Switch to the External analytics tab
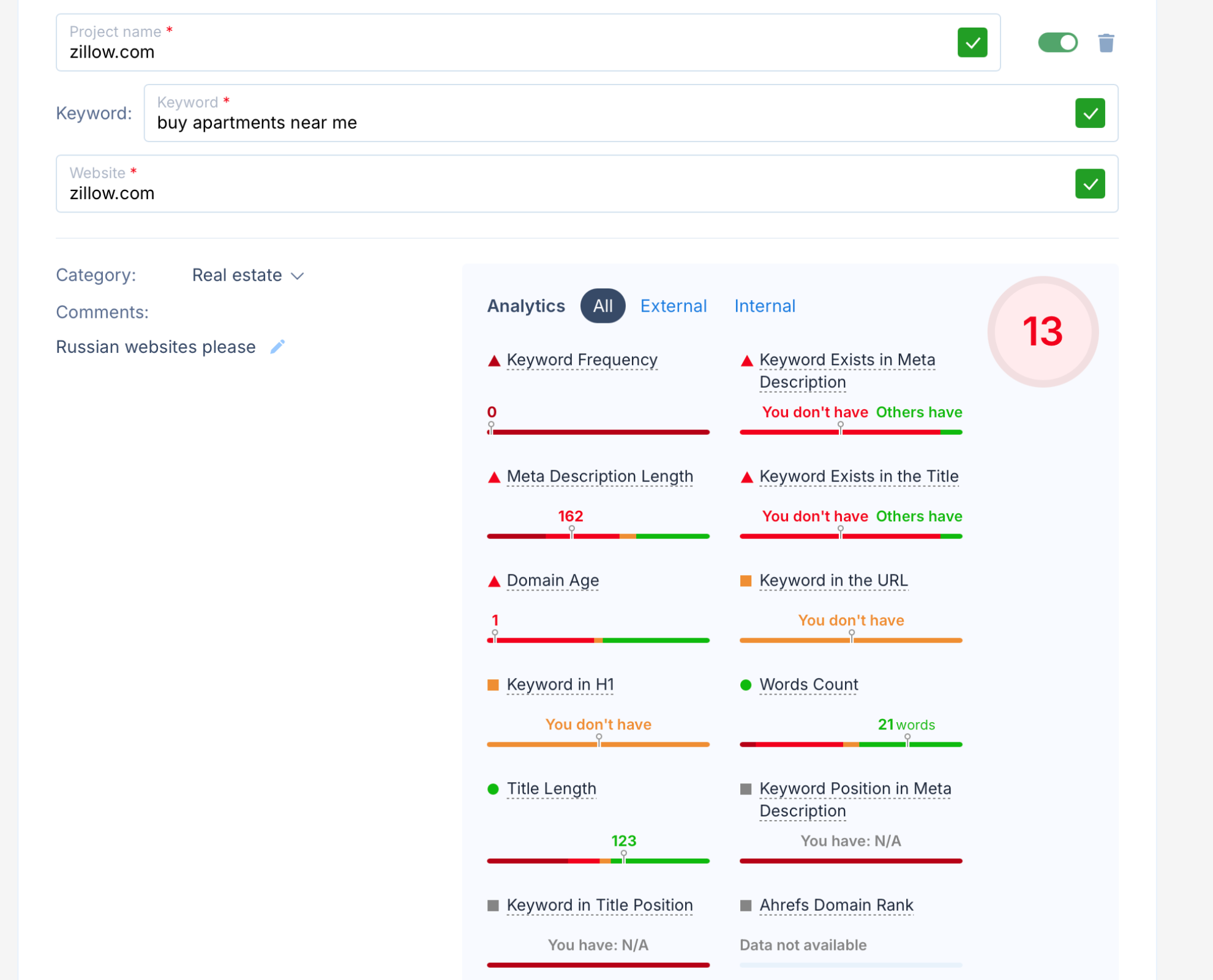The height and width of the screenshot is (980, 1213). pos(674,306)
